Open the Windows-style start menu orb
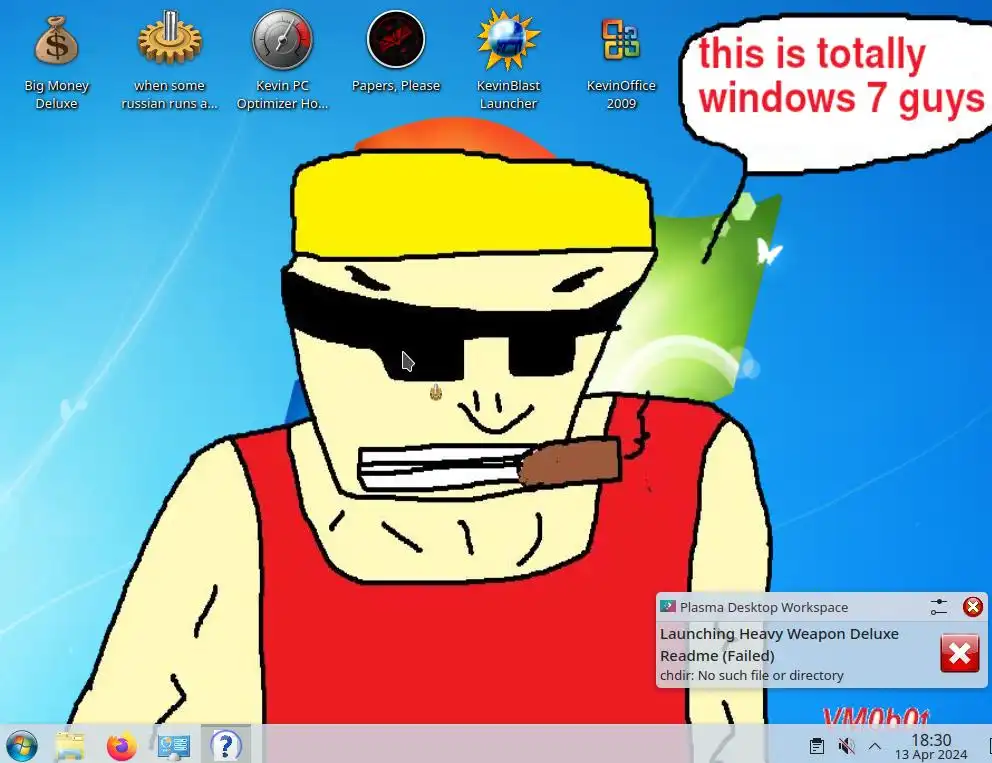Viewport: 992px width, 763px height. click(x=22, y=745)
